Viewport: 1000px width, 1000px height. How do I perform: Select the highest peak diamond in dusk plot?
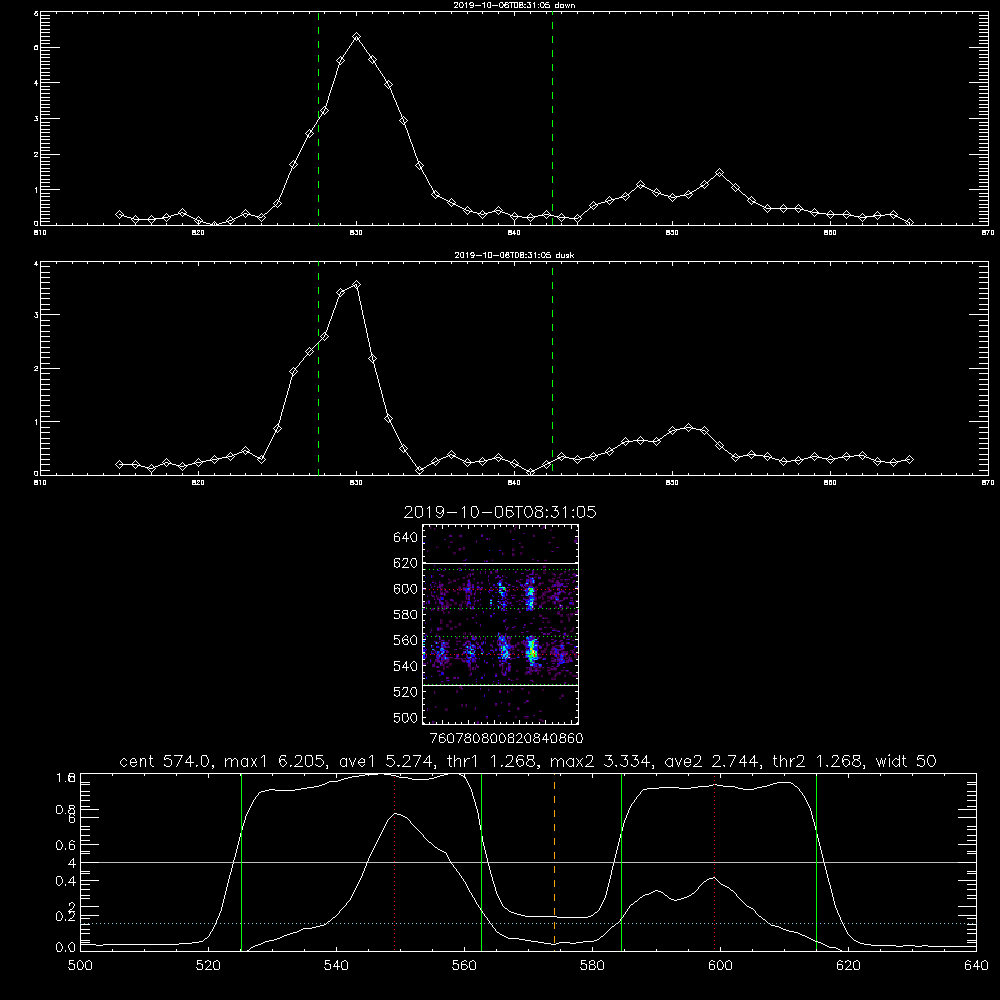pos(357,284)
